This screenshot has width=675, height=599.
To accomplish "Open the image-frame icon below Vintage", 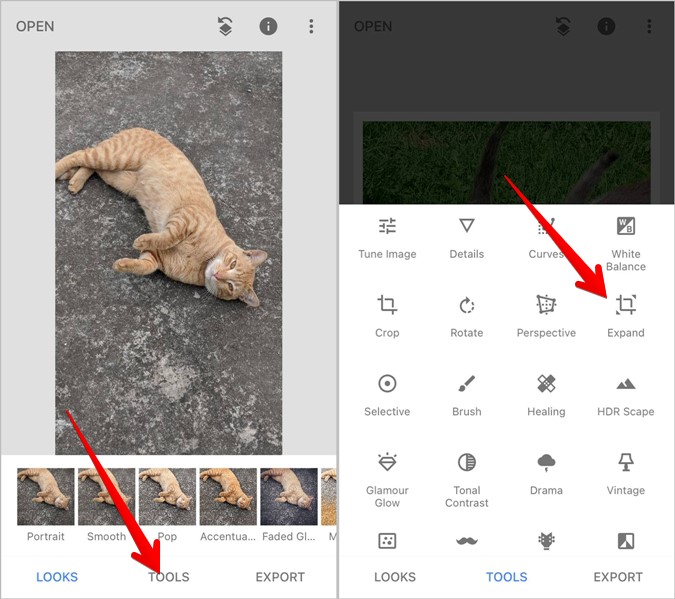I will (x=625, y=541).
